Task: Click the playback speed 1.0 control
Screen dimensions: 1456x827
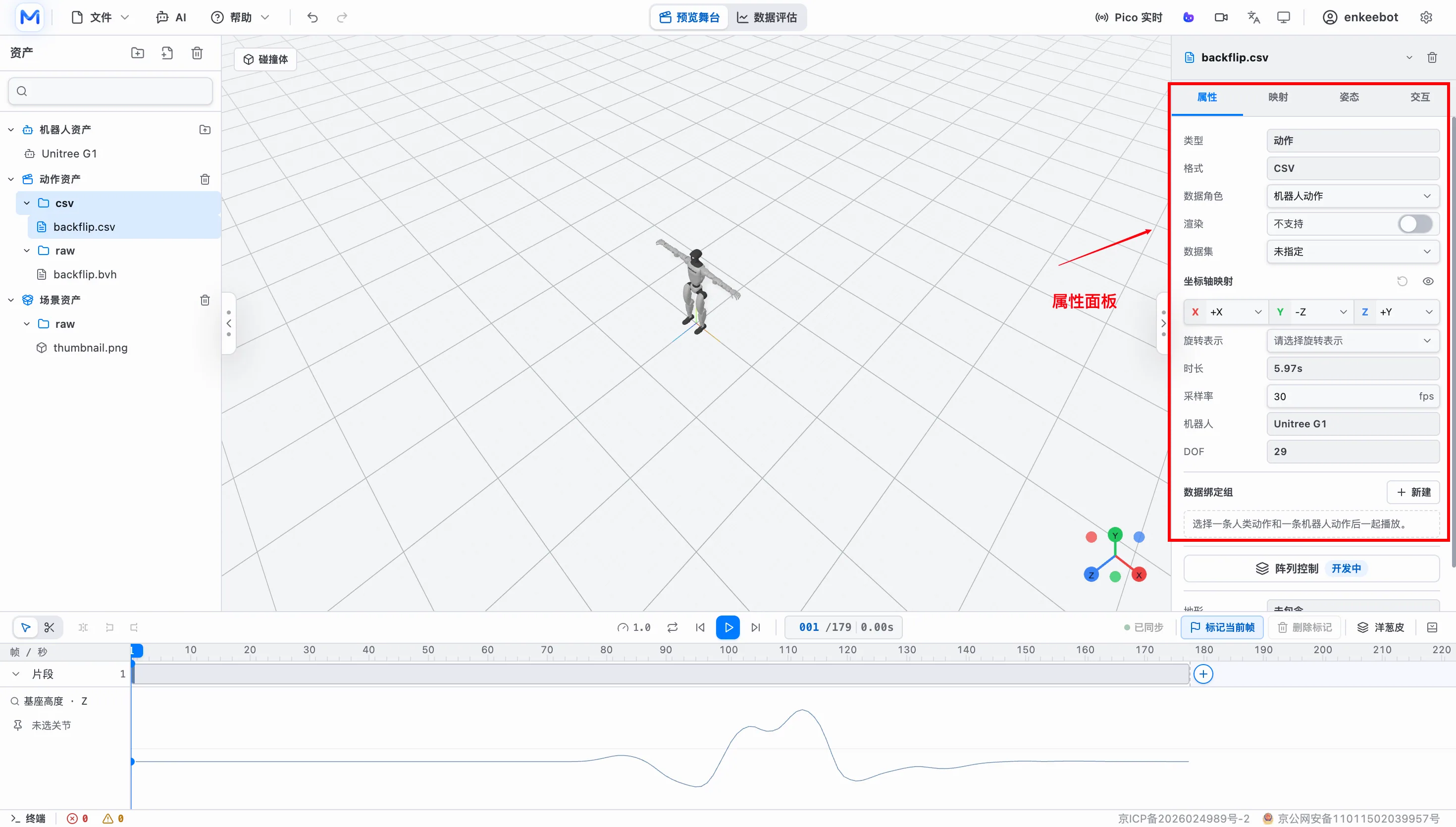Action: (x=634, y=627)
